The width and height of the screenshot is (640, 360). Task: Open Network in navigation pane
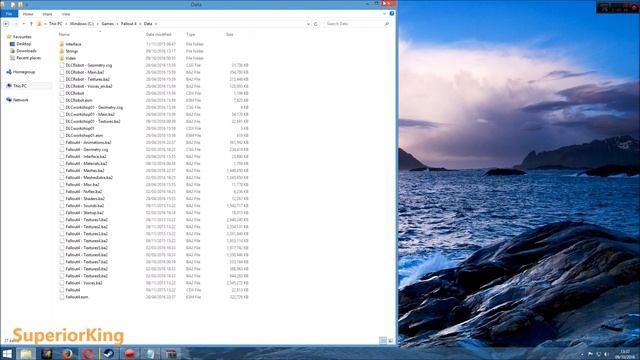[21, 100]
